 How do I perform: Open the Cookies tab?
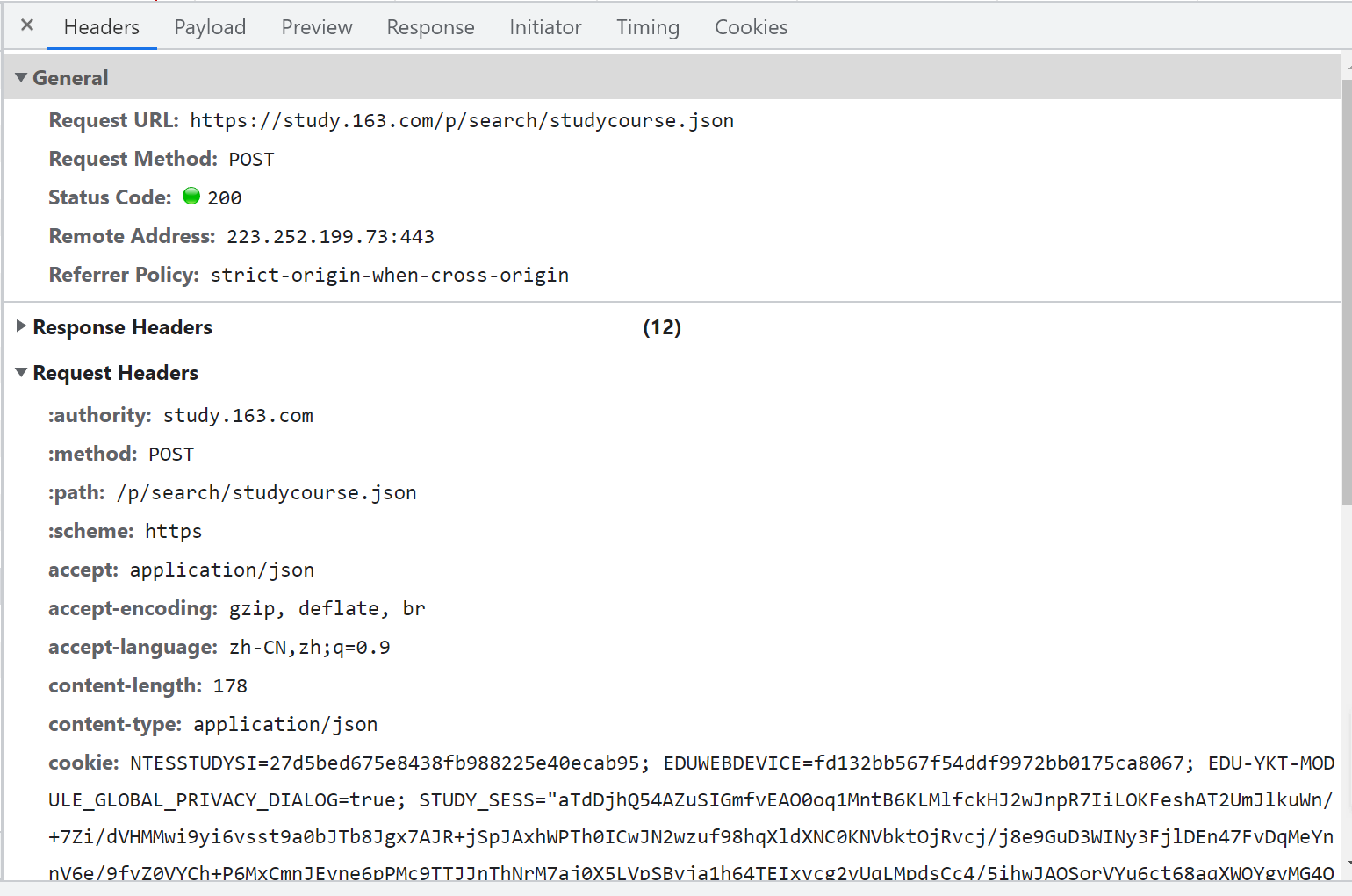pos(751,27)
